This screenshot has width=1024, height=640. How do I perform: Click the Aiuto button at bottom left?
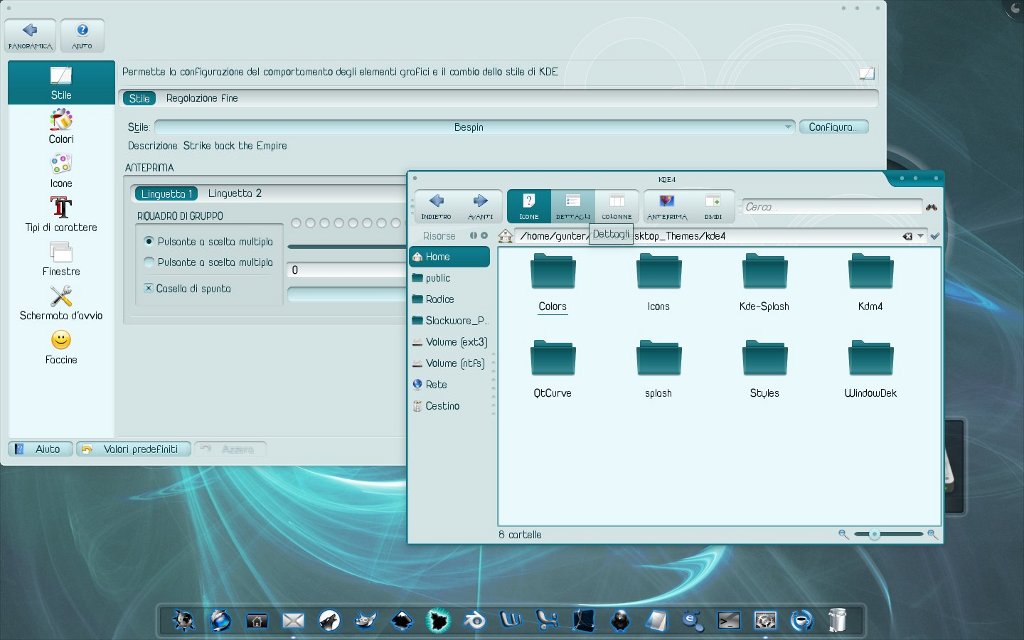[x=40, y=449]
